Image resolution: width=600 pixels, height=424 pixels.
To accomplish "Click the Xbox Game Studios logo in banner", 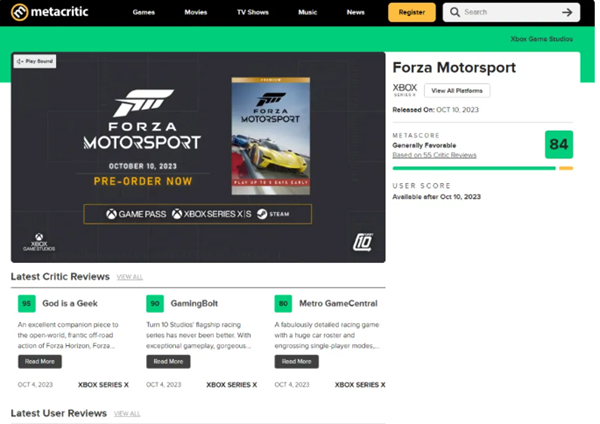I will click(x=39, y=243).
